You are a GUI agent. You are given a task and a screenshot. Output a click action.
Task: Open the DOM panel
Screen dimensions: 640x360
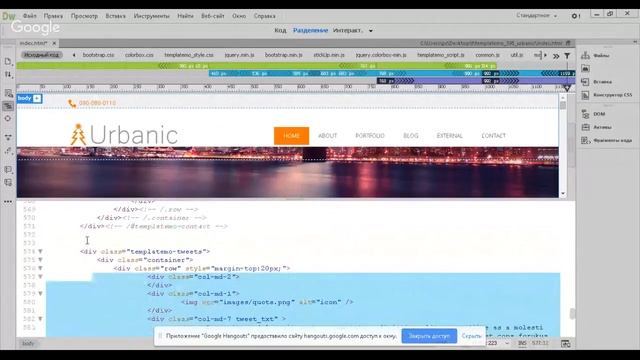(x=593, y=114)
